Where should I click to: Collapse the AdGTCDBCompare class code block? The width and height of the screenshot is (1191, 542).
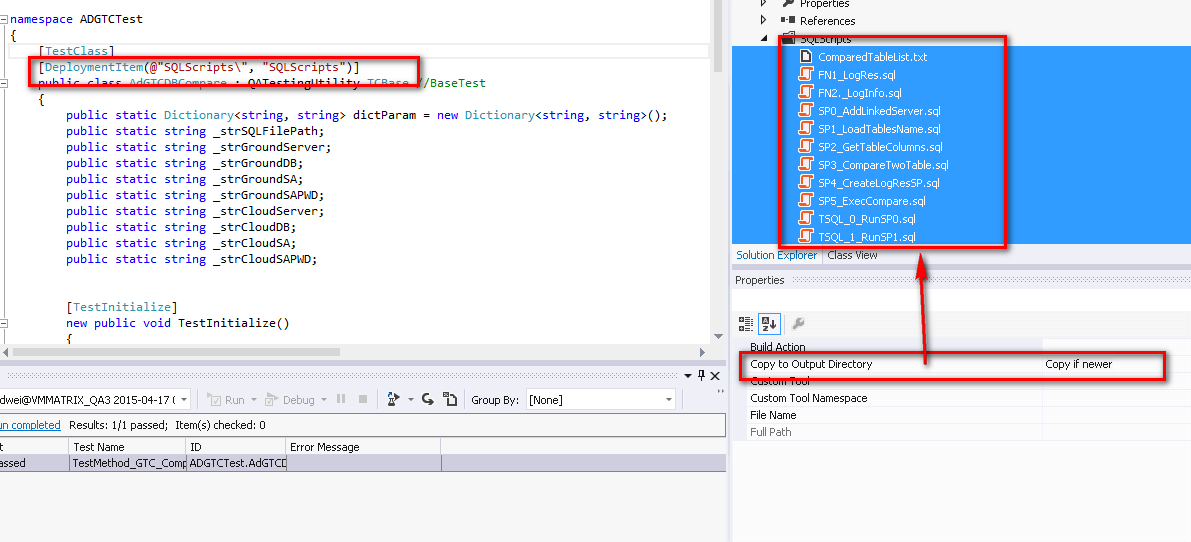(x=4, y=83)
